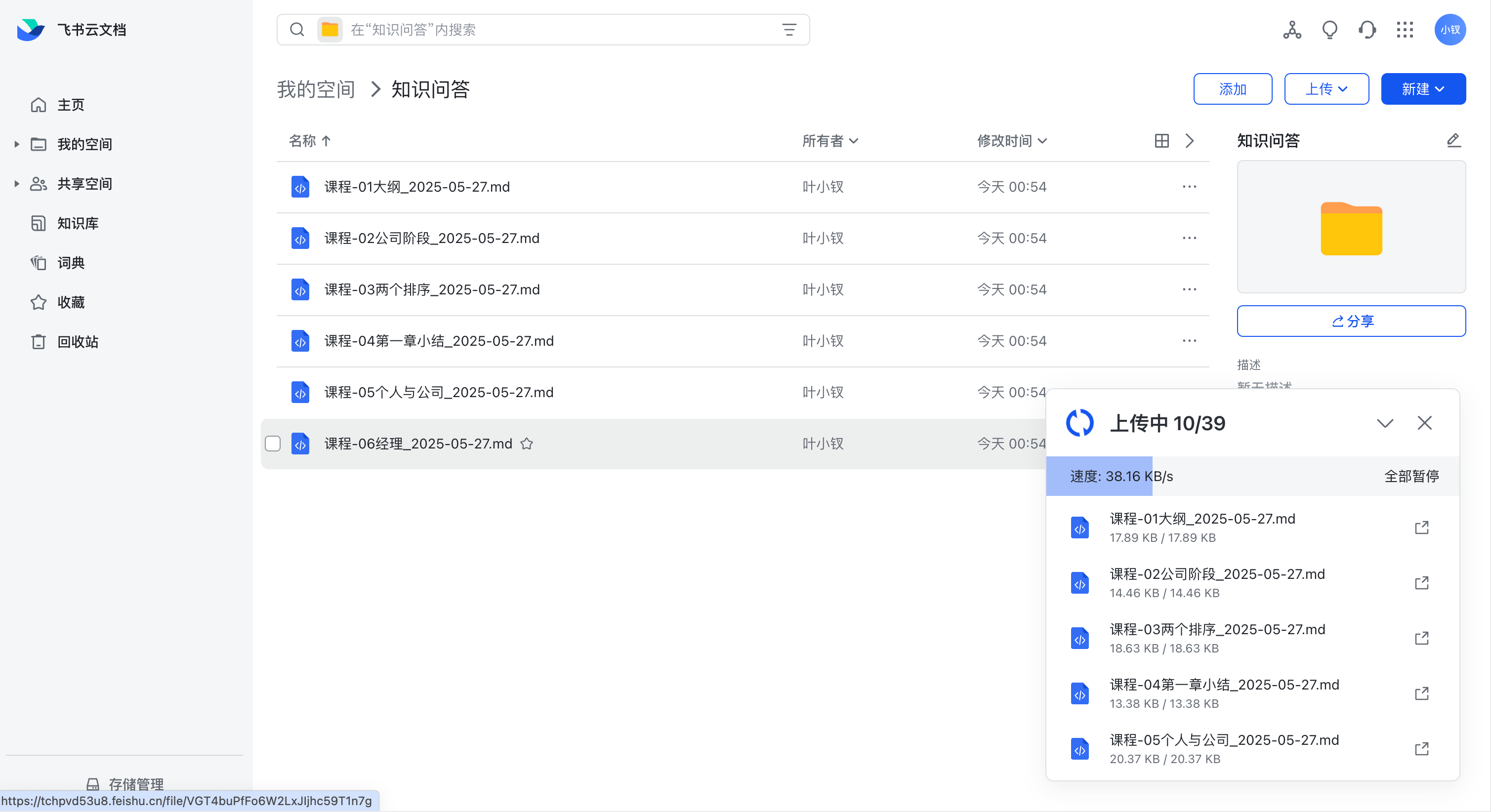Viewport: 1491px width, 812px height.
Task: Toggle the favorite star on 课程-06经理 file
Action: click(527, 444)
